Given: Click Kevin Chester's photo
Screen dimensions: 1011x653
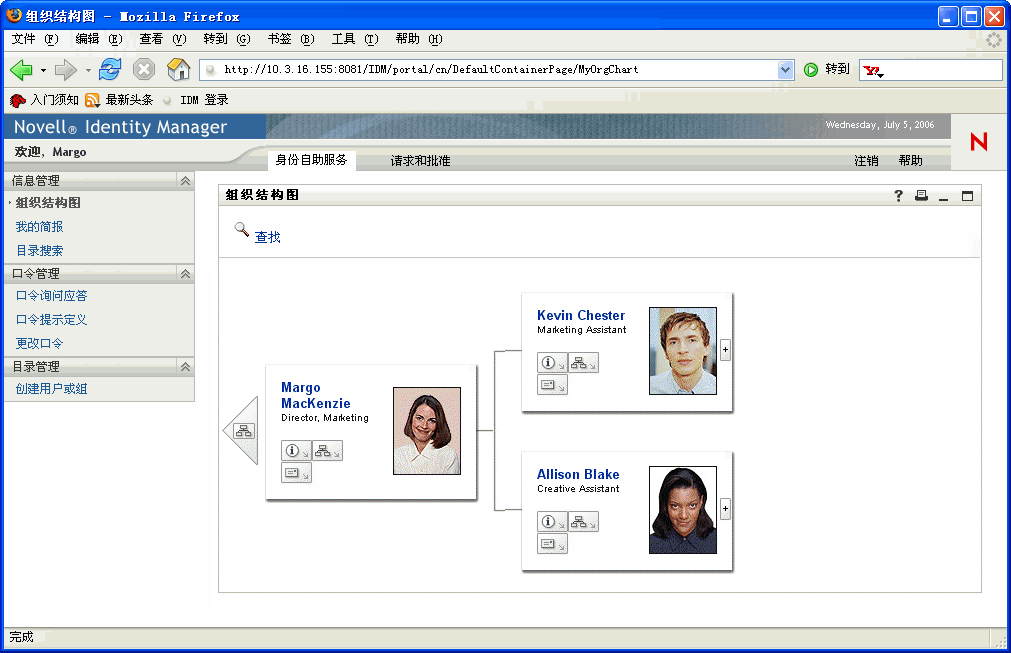Looking at the screenshot, I should (683, 351).
